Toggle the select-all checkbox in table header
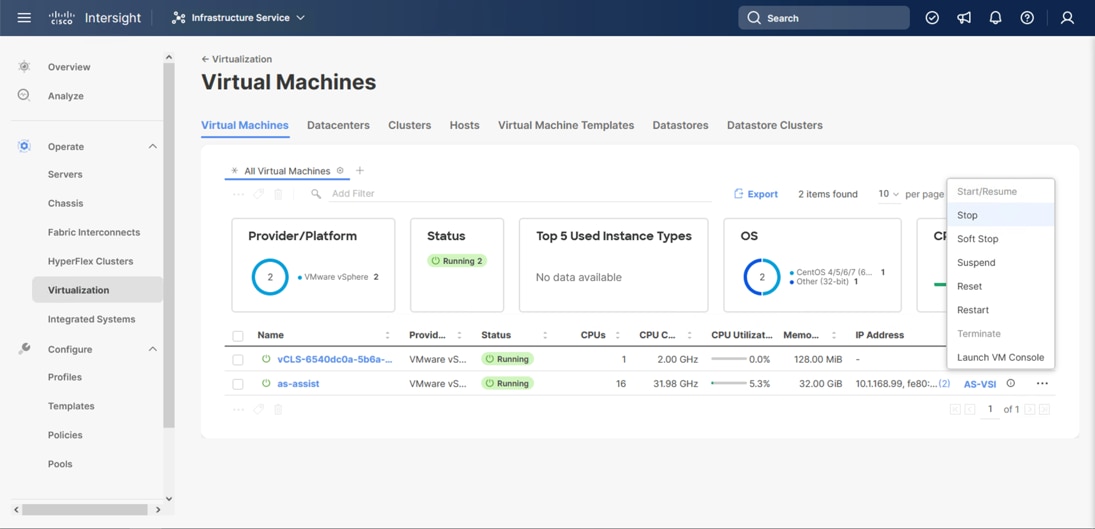The height and width of the screenshot is (529, 1095). [238, 336]
